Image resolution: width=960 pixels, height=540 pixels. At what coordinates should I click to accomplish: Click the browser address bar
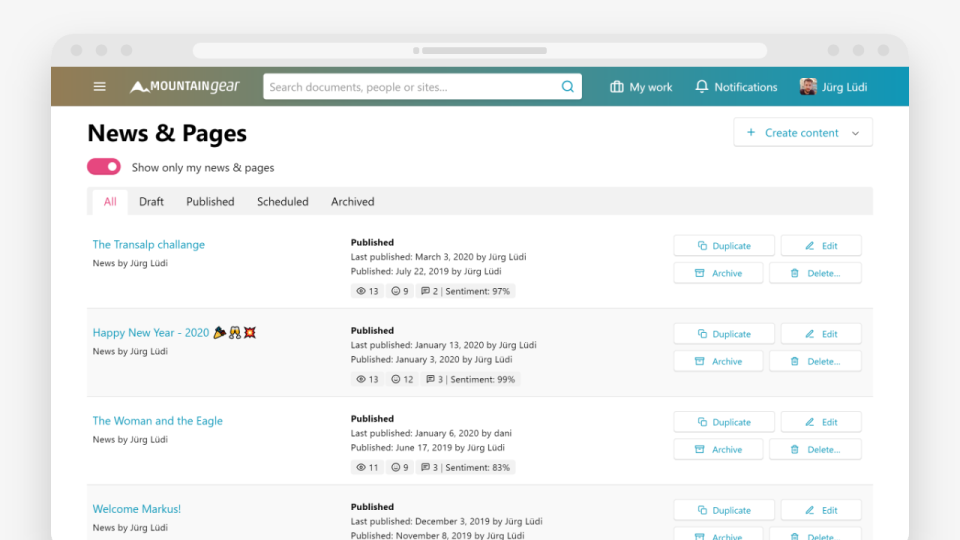coord(480,50)
